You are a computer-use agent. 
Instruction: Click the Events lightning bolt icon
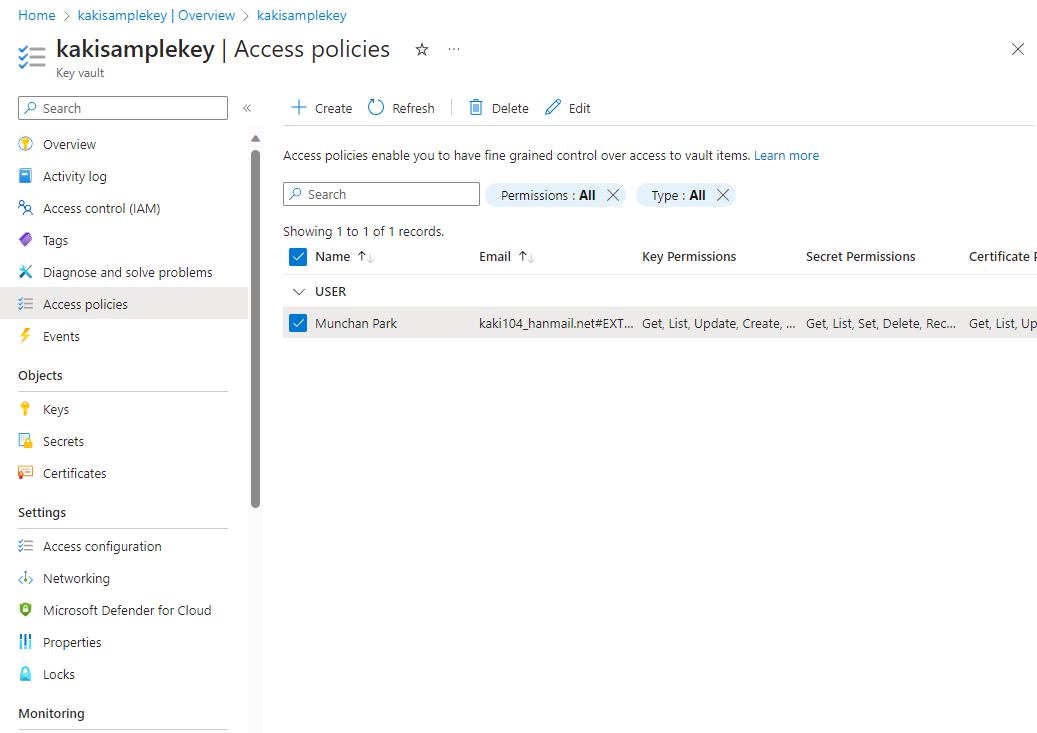25,336
